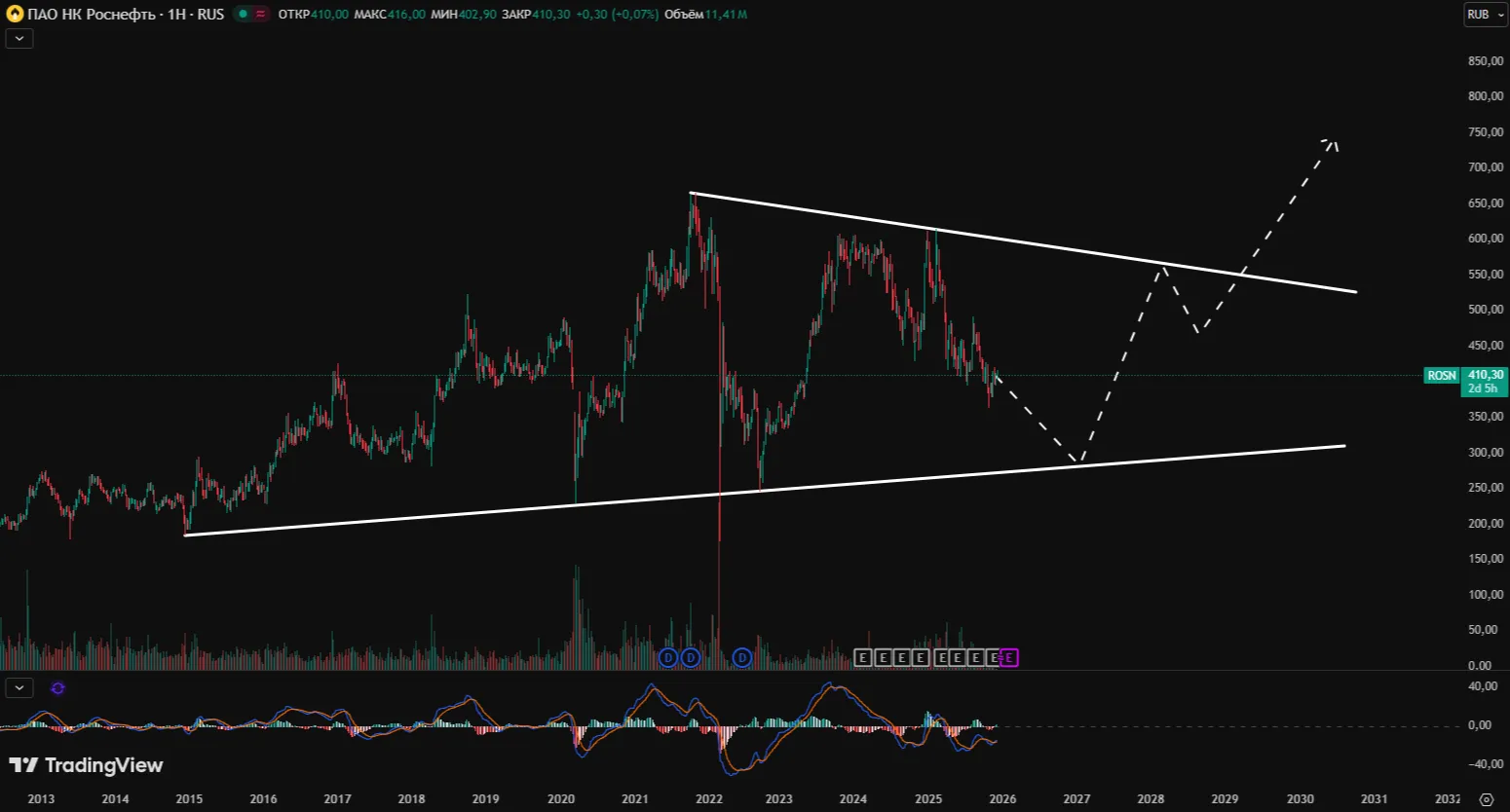
Task: Select the upper white descending trendline
Action: [x=1072, y=251]
